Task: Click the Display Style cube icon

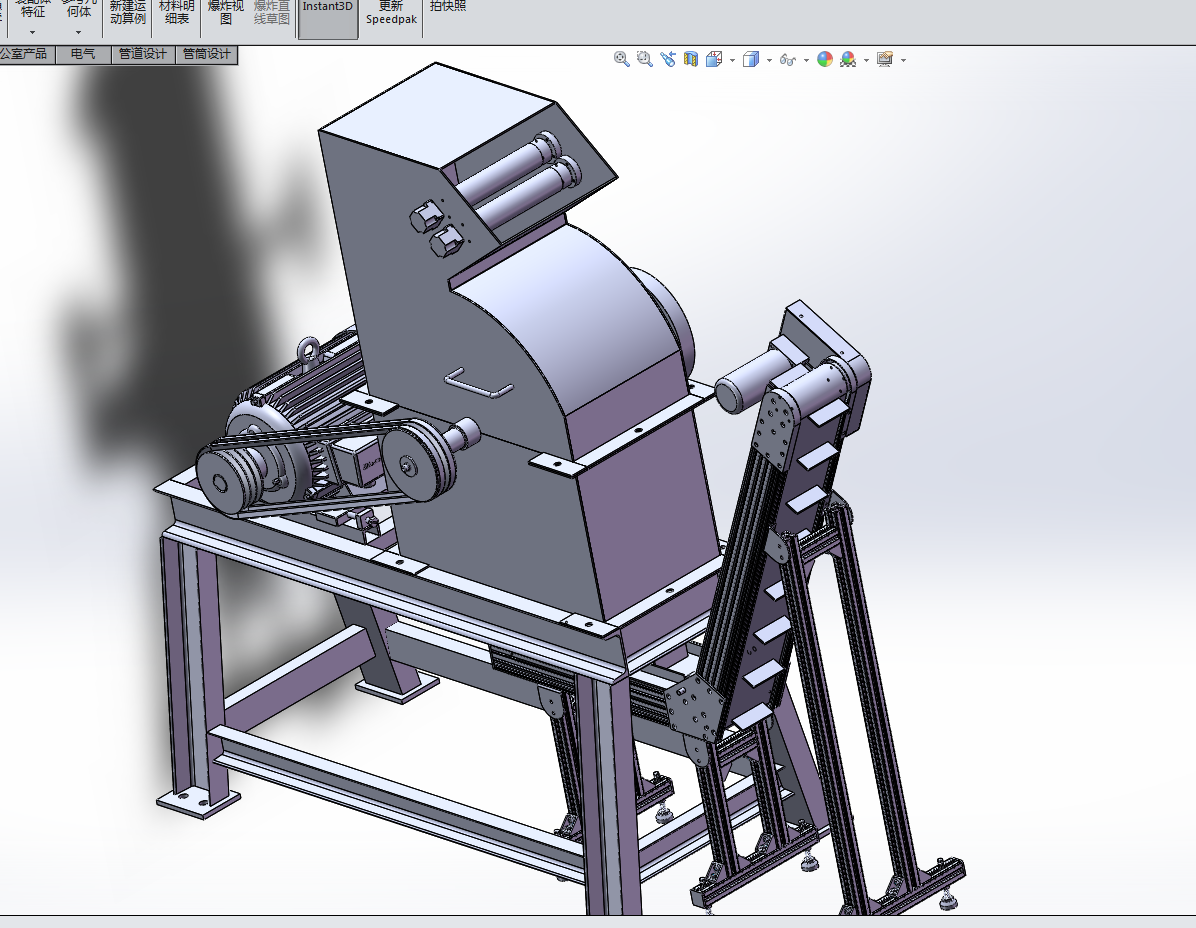Action: coord(751,59)
